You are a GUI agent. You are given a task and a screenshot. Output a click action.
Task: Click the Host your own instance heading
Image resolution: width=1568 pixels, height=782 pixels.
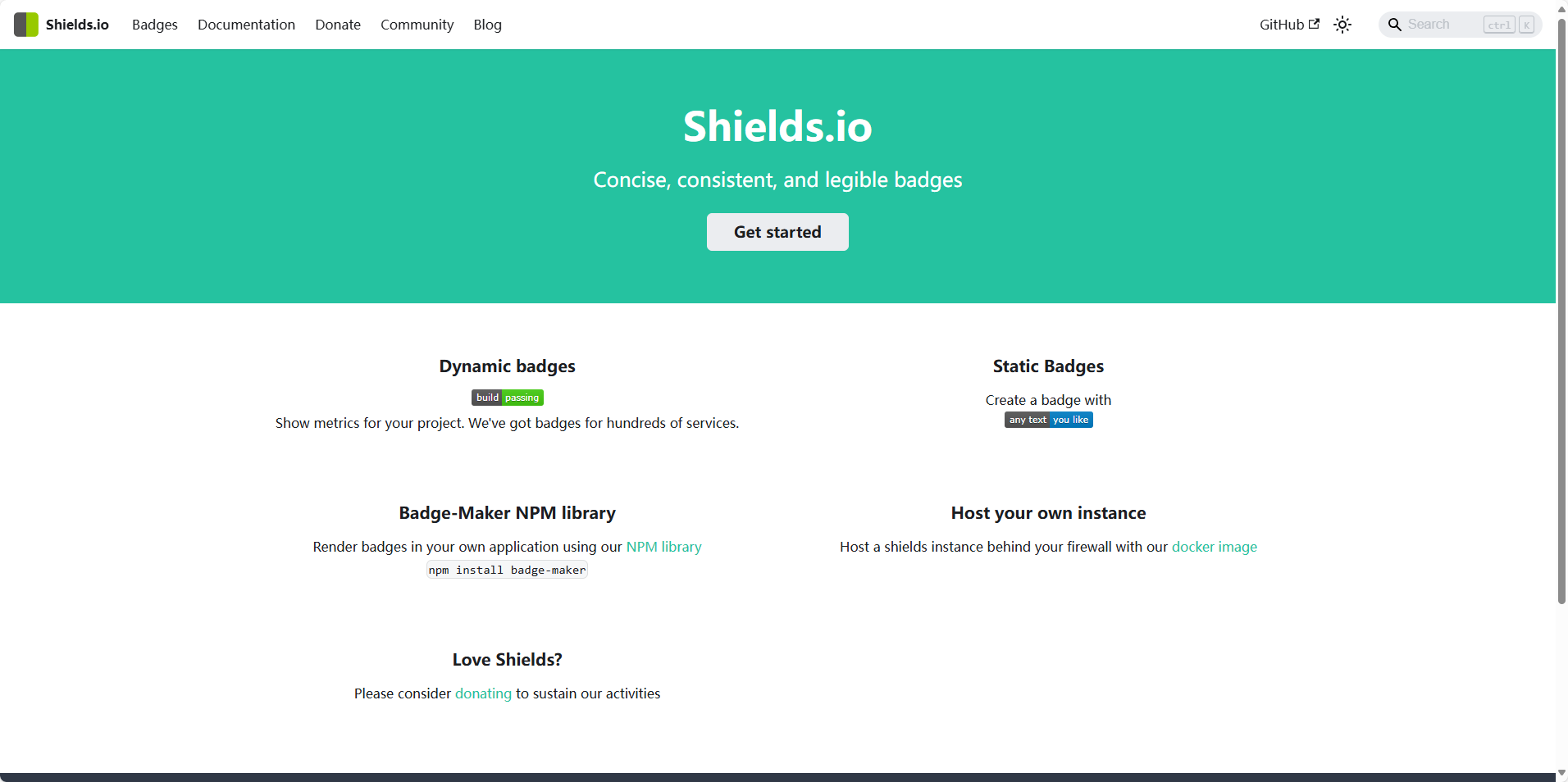coord(1048,513)
